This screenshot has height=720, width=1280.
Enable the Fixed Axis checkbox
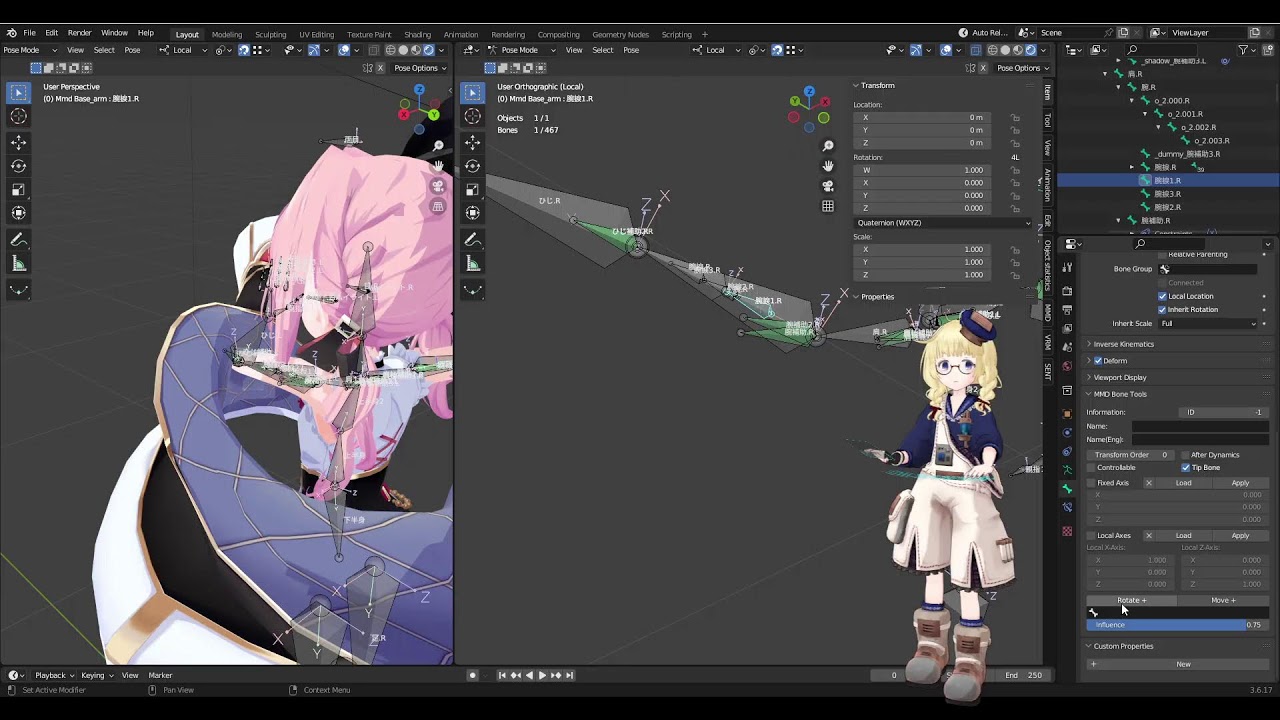pyautogui.click(x=1091, y=483)
